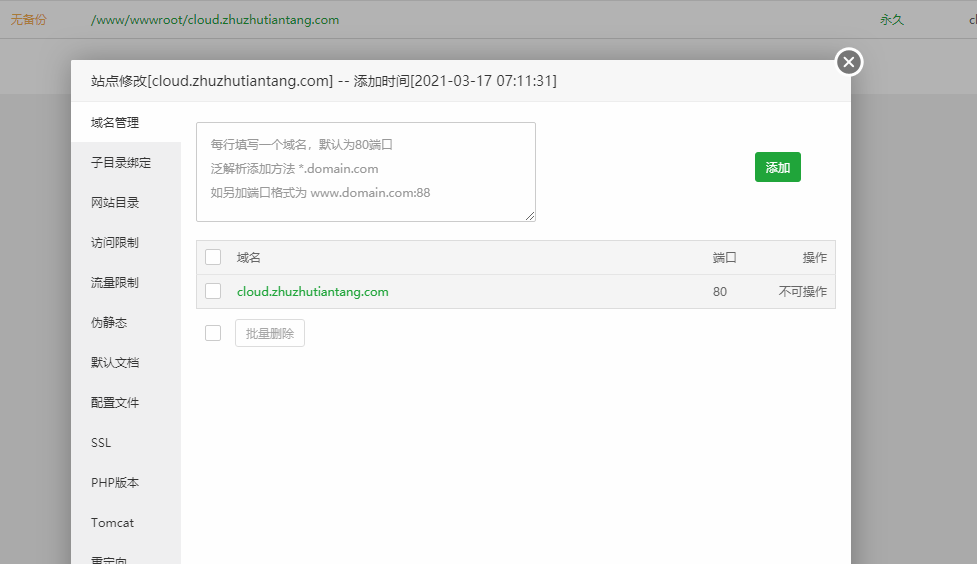The width and height of the screenshot is (977, 564).
Task: Click the 端口 column header
Action: [x=725, y=257]
